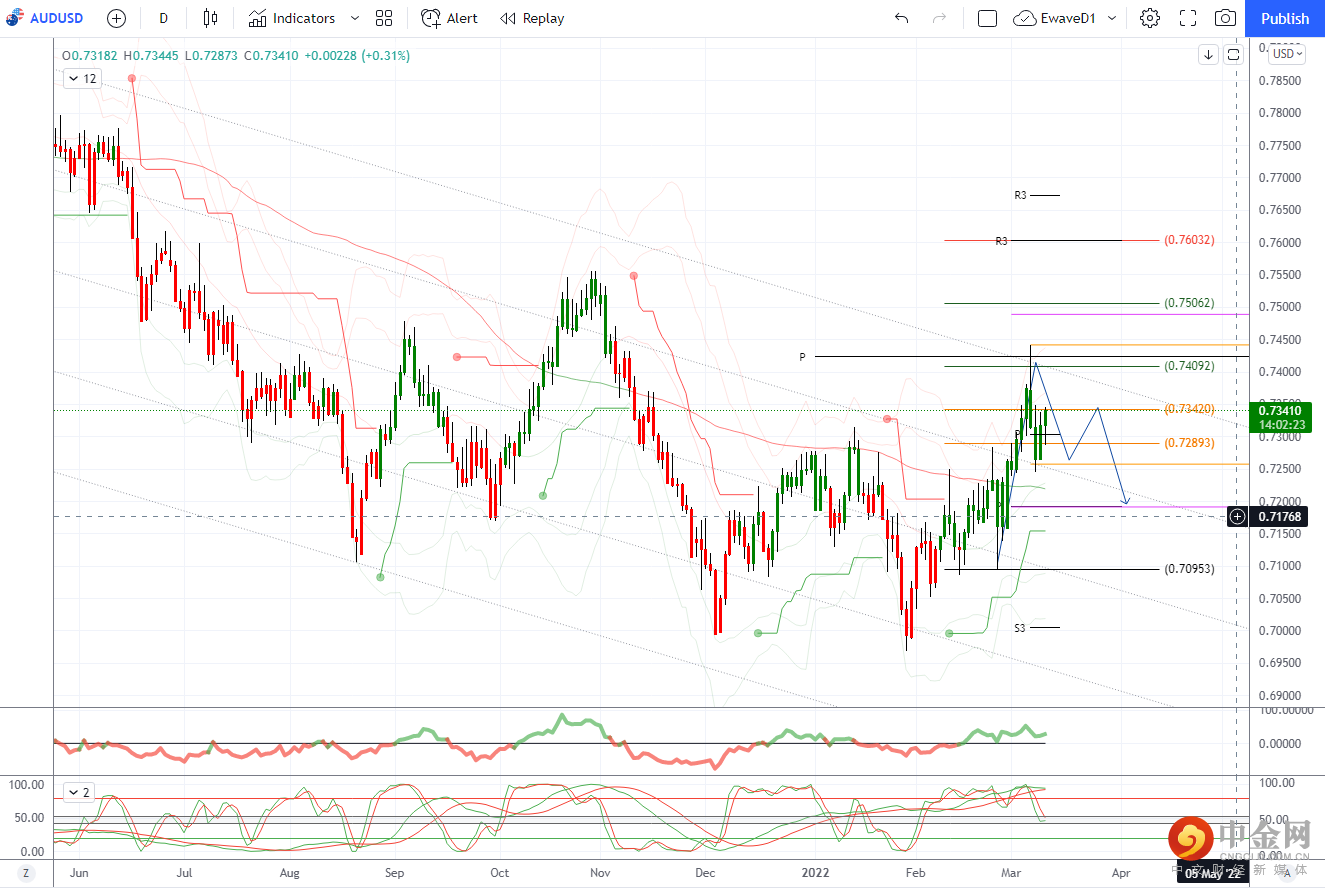
Task: Add a symbol to compare (plus icon)
Action: [116, 18]
